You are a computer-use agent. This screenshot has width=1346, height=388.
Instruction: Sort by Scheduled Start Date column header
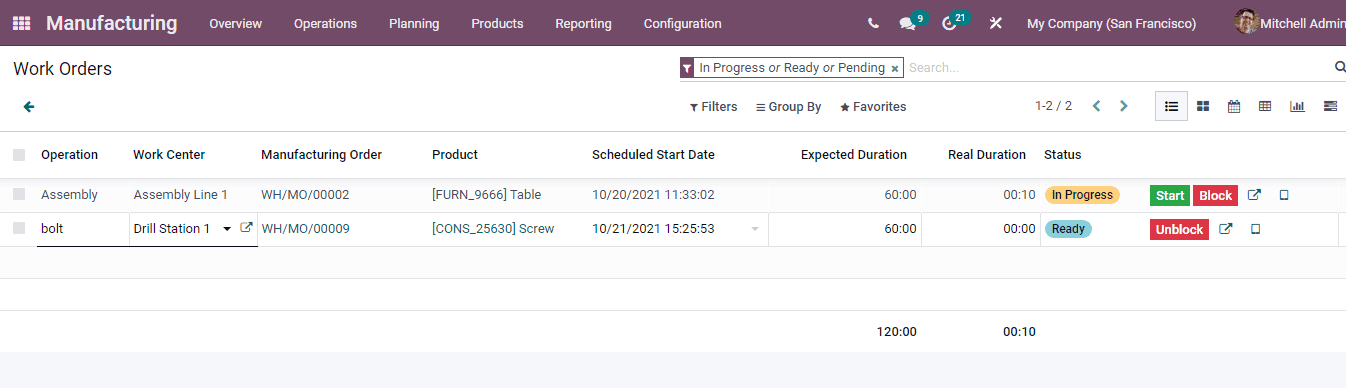click(653, 155)
